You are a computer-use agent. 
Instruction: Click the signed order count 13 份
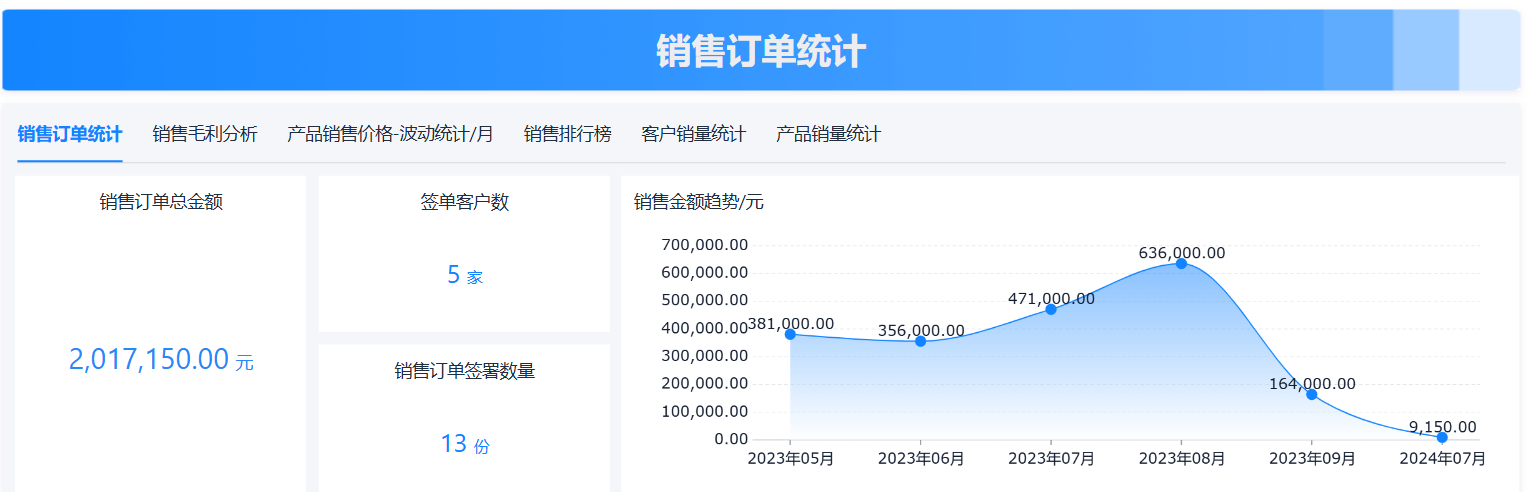pyautogui.click(x=465, y=444)
